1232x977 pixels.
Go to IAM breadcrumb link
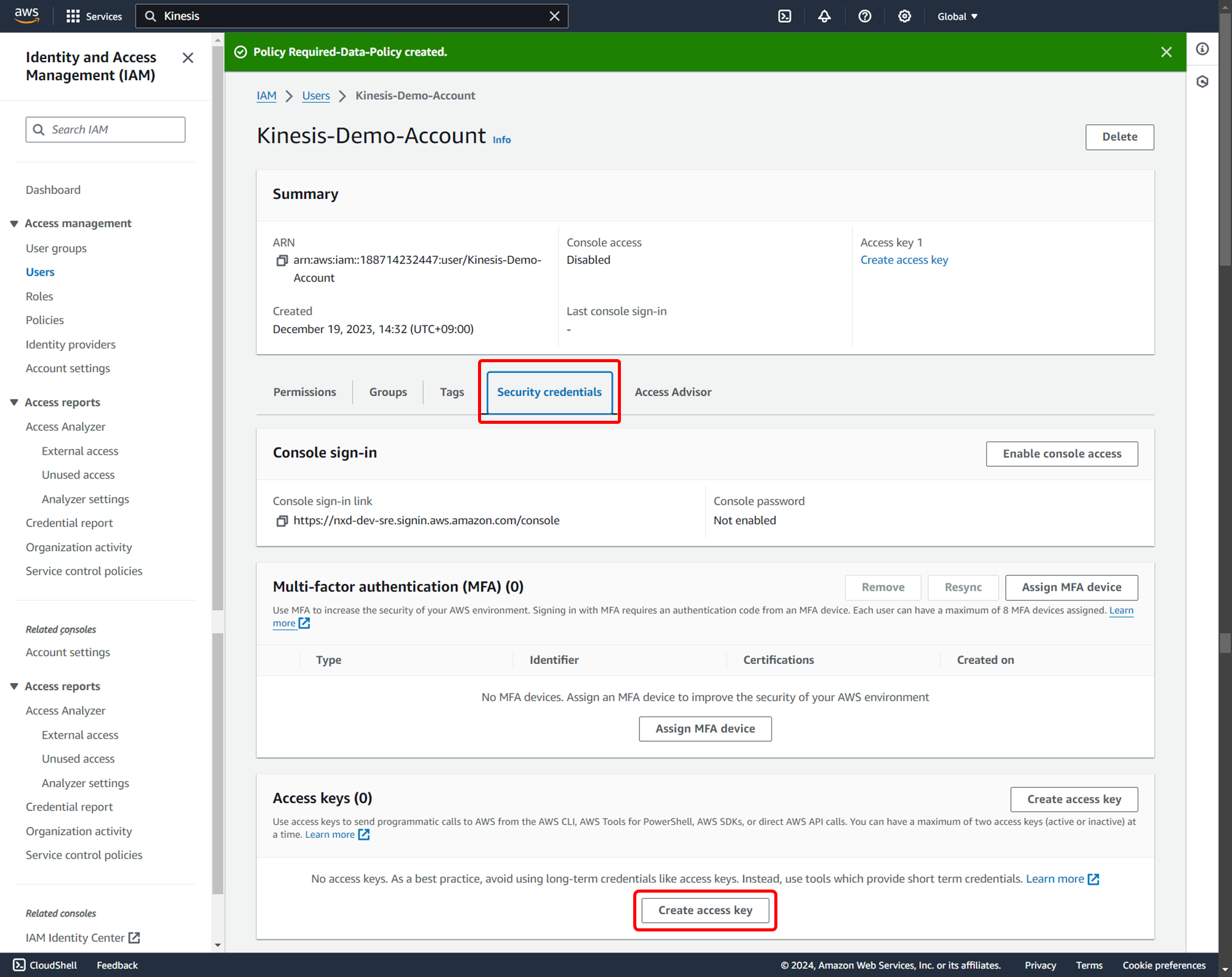(x=266, y=95)
